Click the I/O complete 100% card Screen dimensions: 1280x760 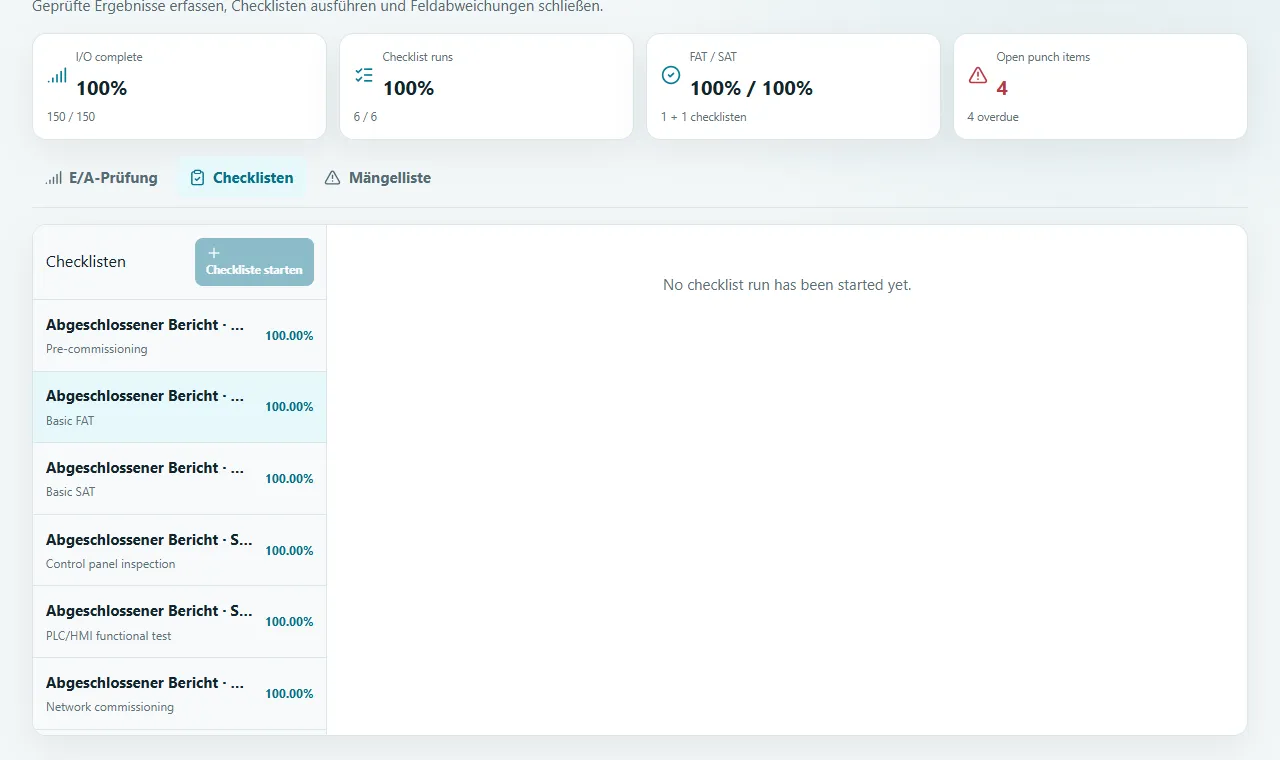[x=180, y=86]
